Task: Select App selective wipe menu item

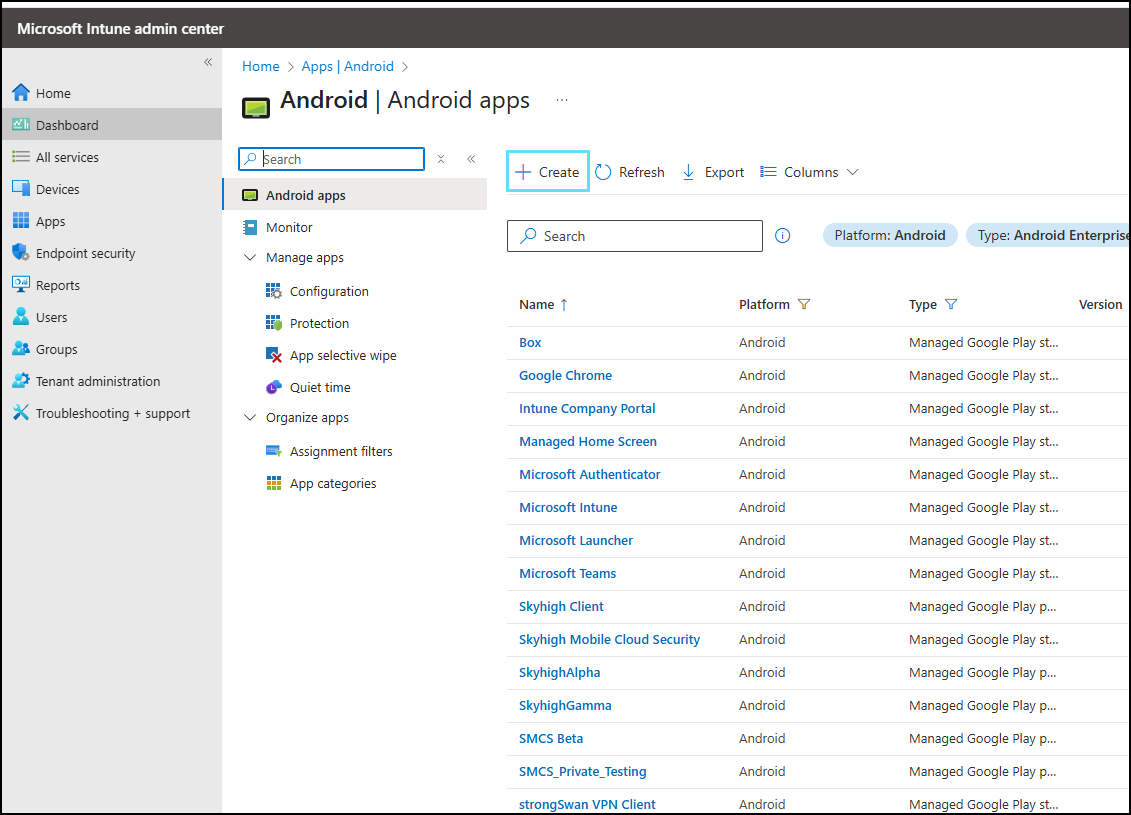Action: (x=343, y=356)
